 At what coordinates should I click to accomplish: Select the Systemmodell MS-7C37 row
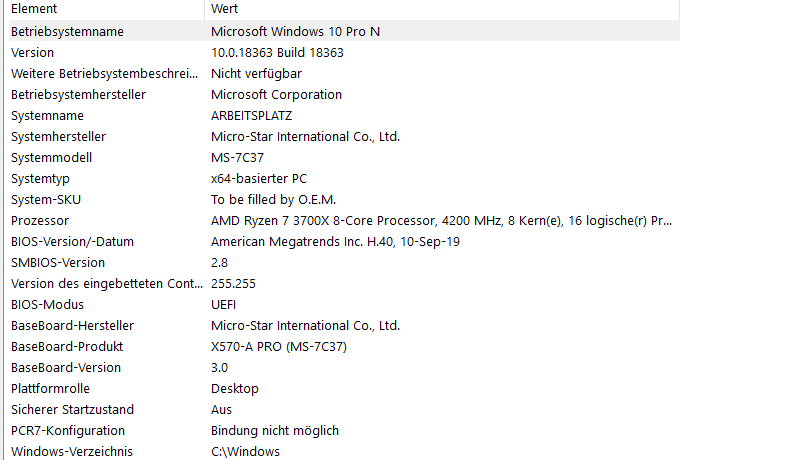coord(344,157)
